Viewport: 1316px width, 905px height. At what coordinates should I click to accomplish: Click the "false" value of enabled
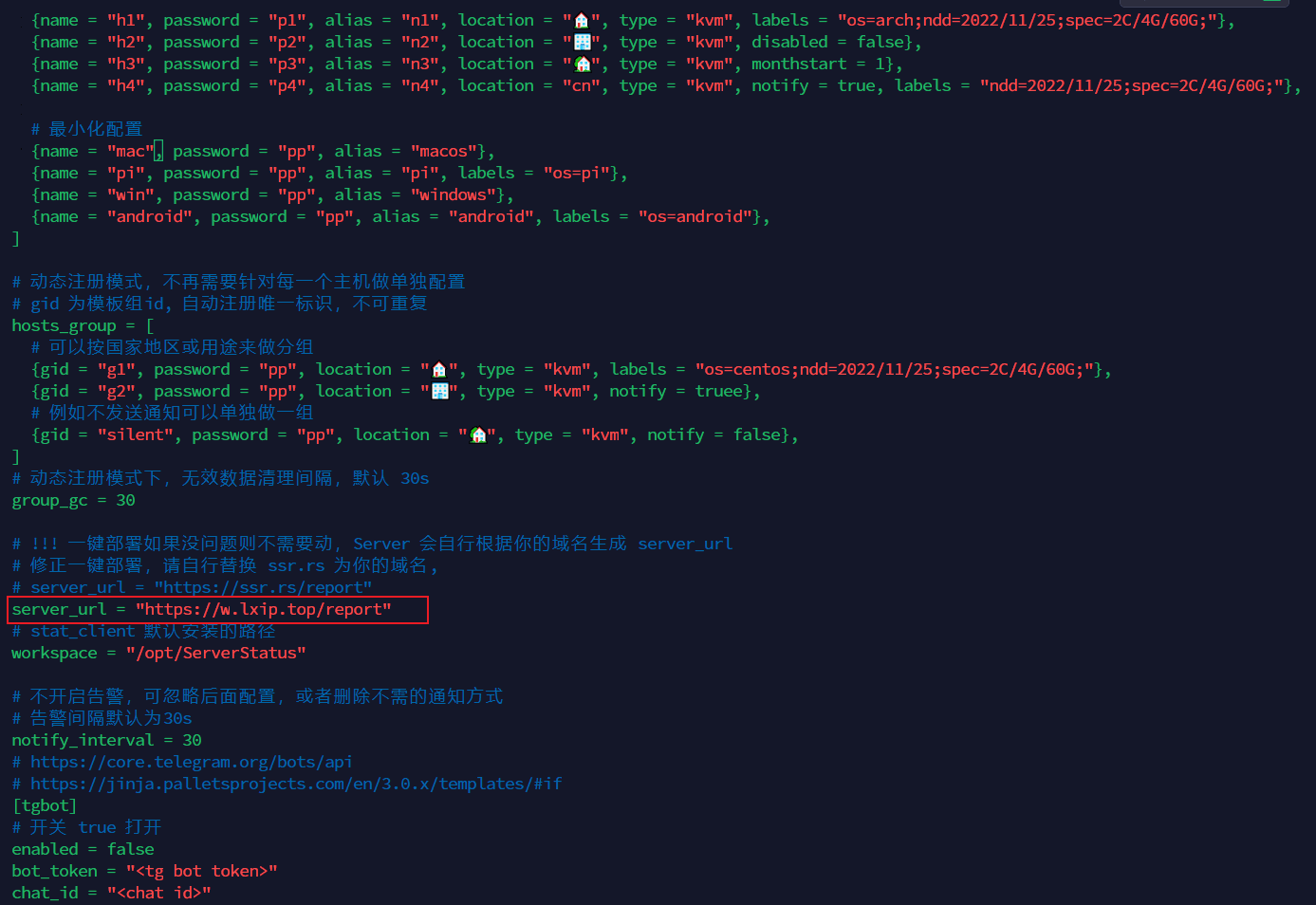tap(130, 849)
